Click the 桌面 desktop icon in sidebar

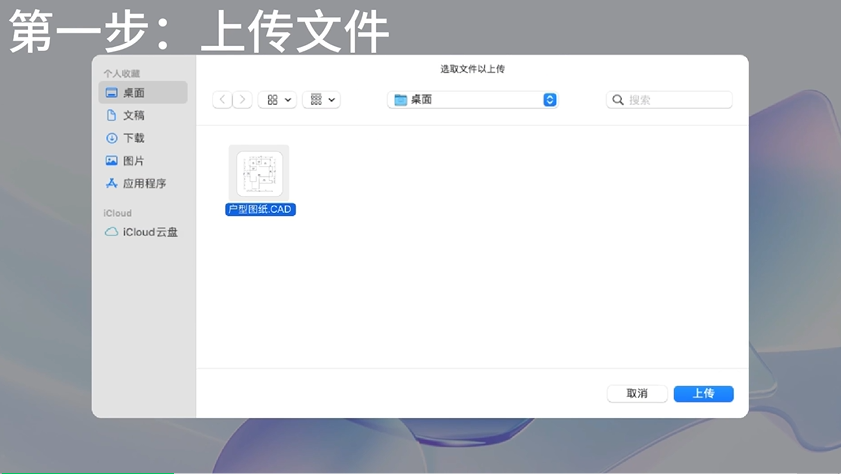click(112, 92)
